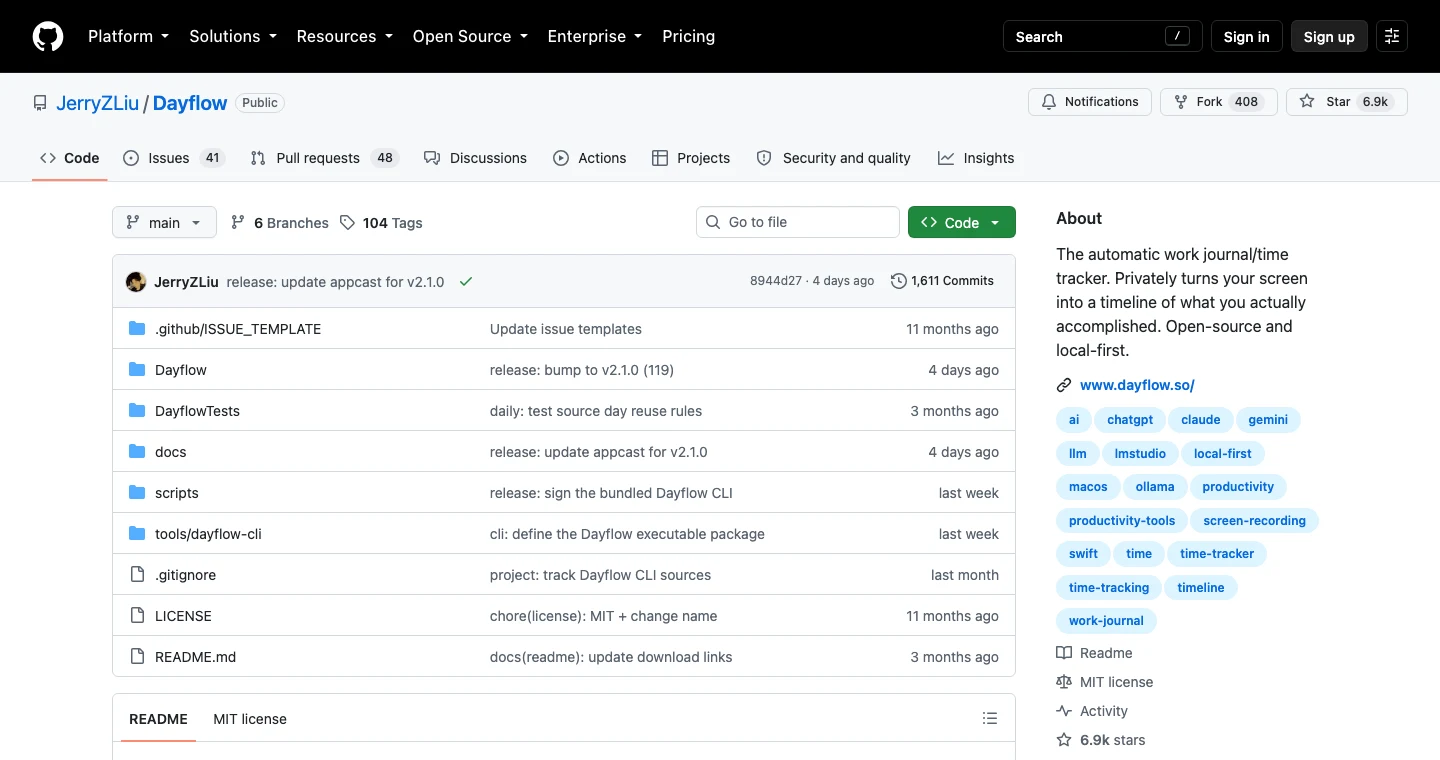Switch to the MIT license tab
The height and width of the screenshot is (760, 1440).
coord(250,719)
